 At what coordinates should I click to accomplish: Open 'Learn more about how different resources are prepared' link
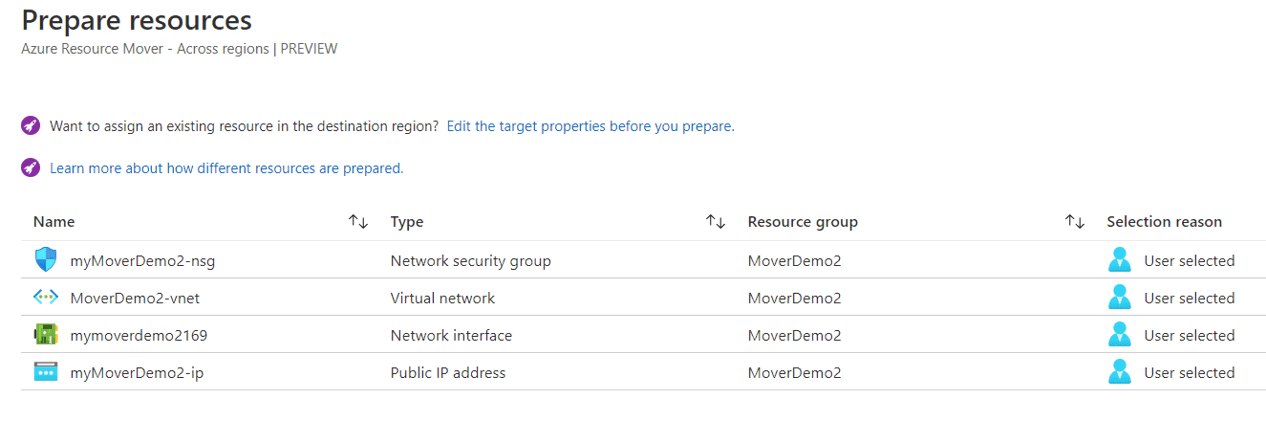(227, 168)
